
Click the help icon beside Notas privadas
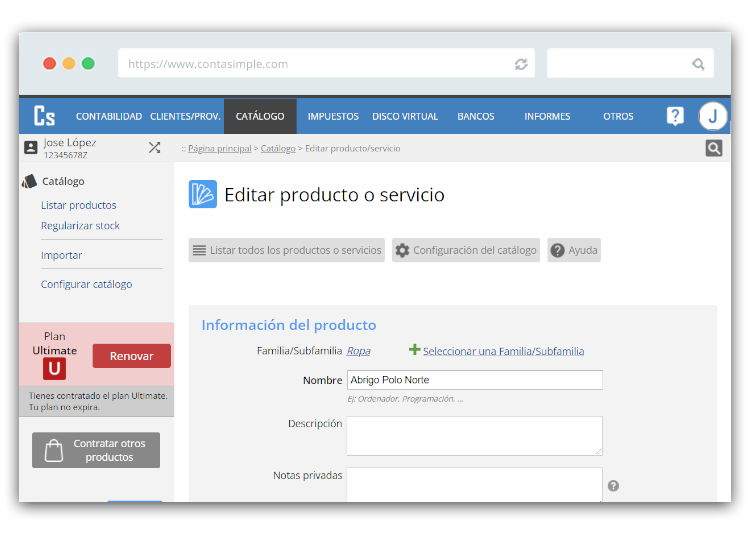[613, 486]
